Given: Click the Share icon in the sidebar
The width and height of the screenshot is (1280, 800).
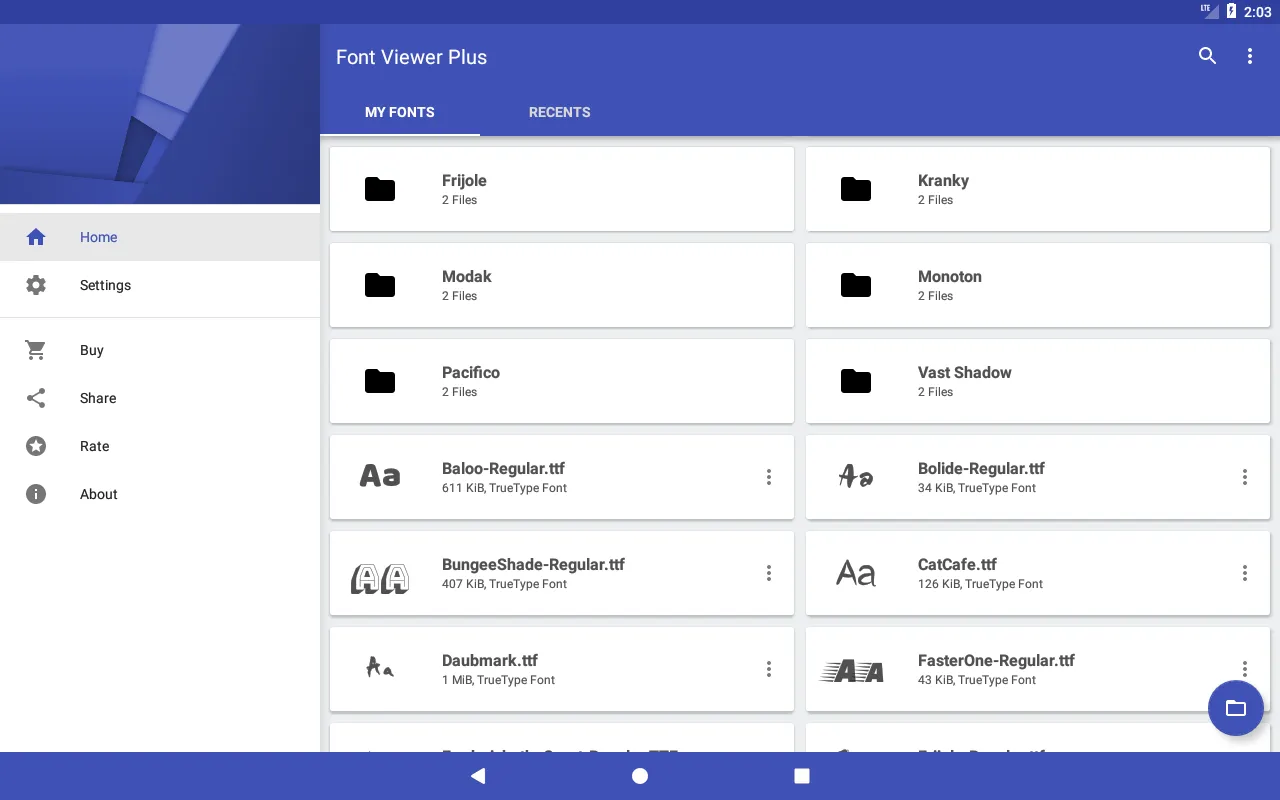Looking at the screenshot, I should point(36,398).
